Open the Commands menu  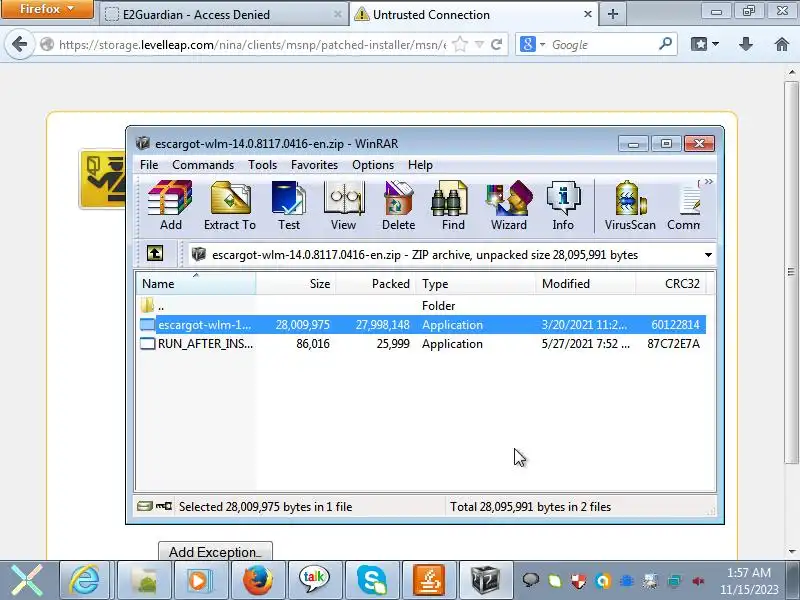tap(203, 165)
